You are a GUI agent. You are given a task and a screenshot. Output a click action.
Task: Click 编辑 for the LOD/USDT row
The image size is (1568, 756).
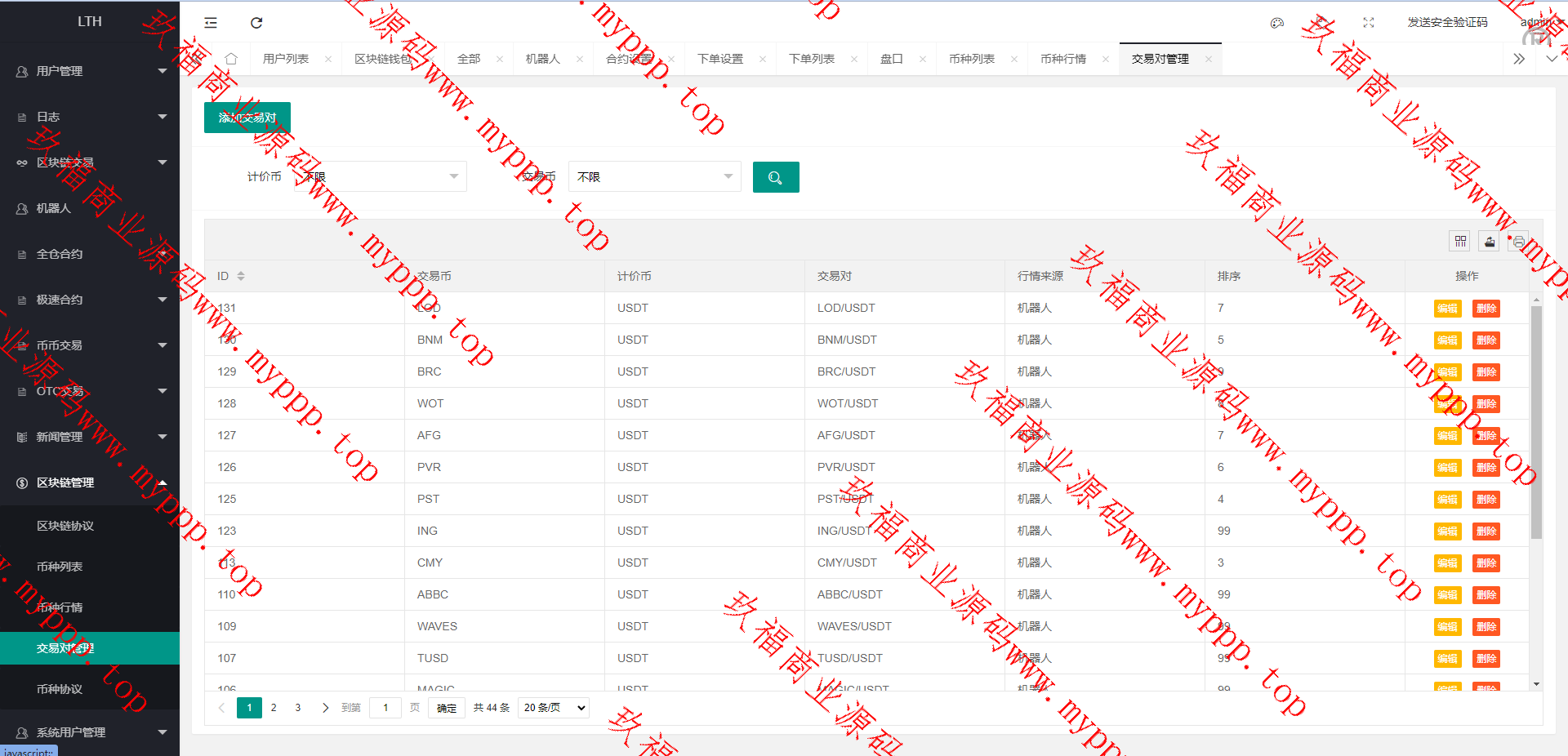(1447, 309)
